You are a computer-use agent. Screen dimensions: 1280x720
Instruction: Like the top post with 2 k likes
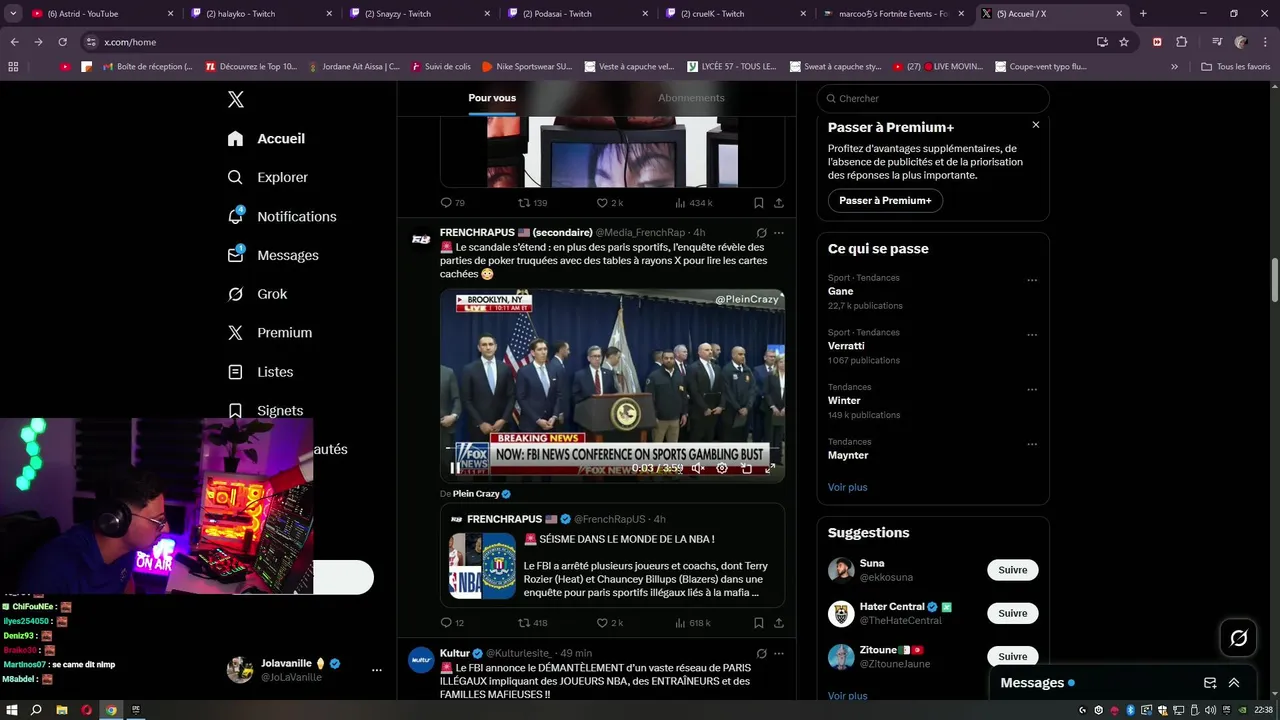point(609,203)
